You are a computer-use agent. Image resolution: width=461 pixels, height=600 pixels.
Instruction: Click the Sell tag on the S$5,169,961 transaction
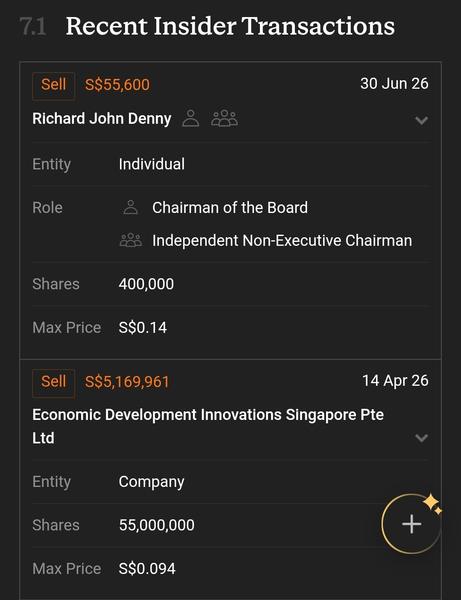pyautogui.click(x=54, y=382)
